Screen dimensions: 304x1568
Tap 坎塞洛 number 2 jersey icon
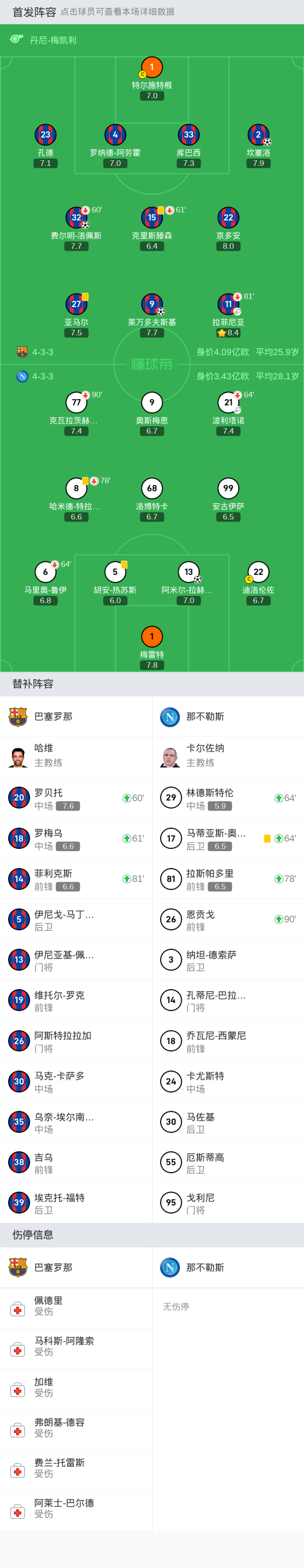258,135
